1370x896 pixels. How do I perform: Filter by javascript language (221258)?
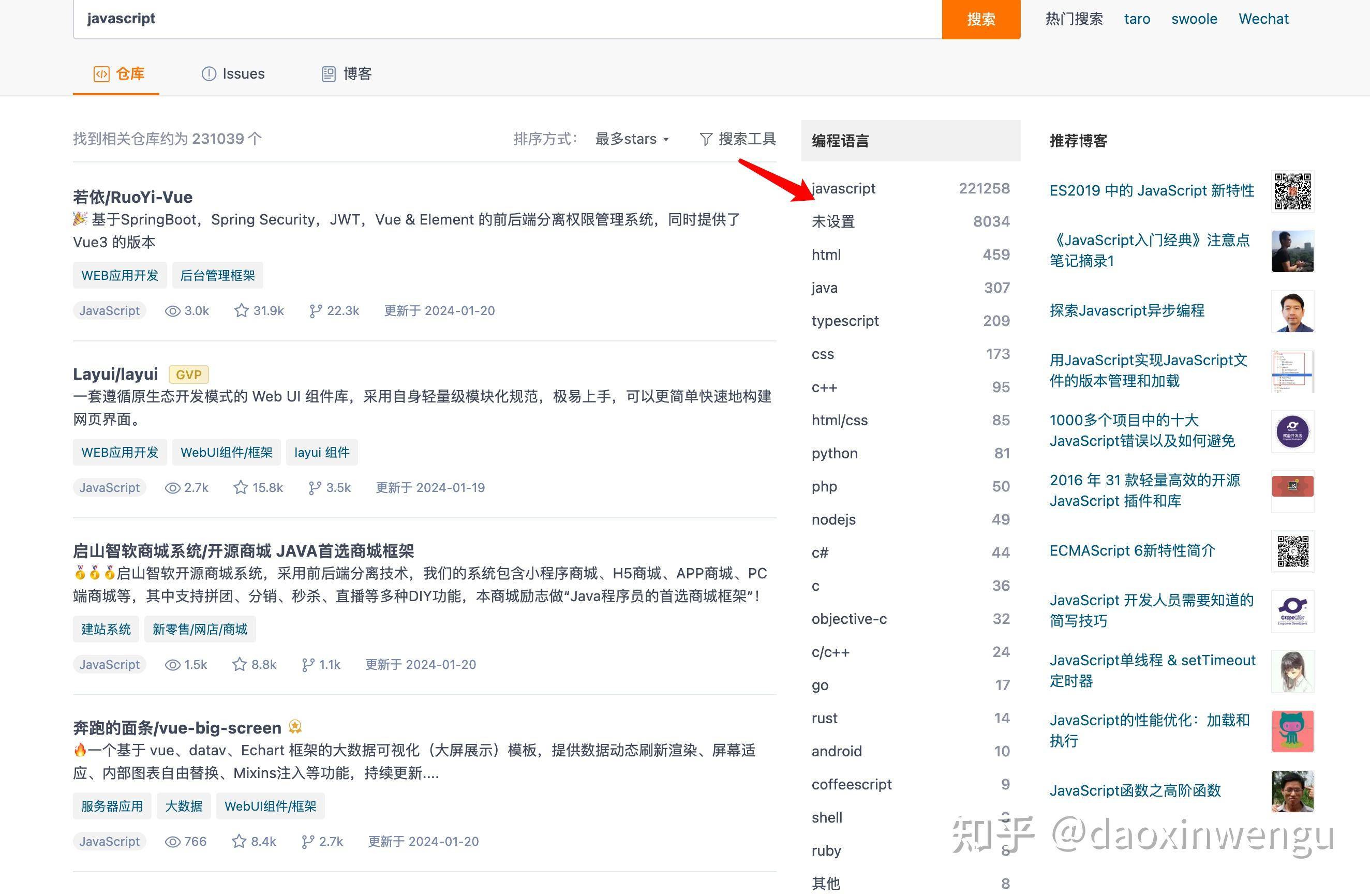(x=911, y=188)
